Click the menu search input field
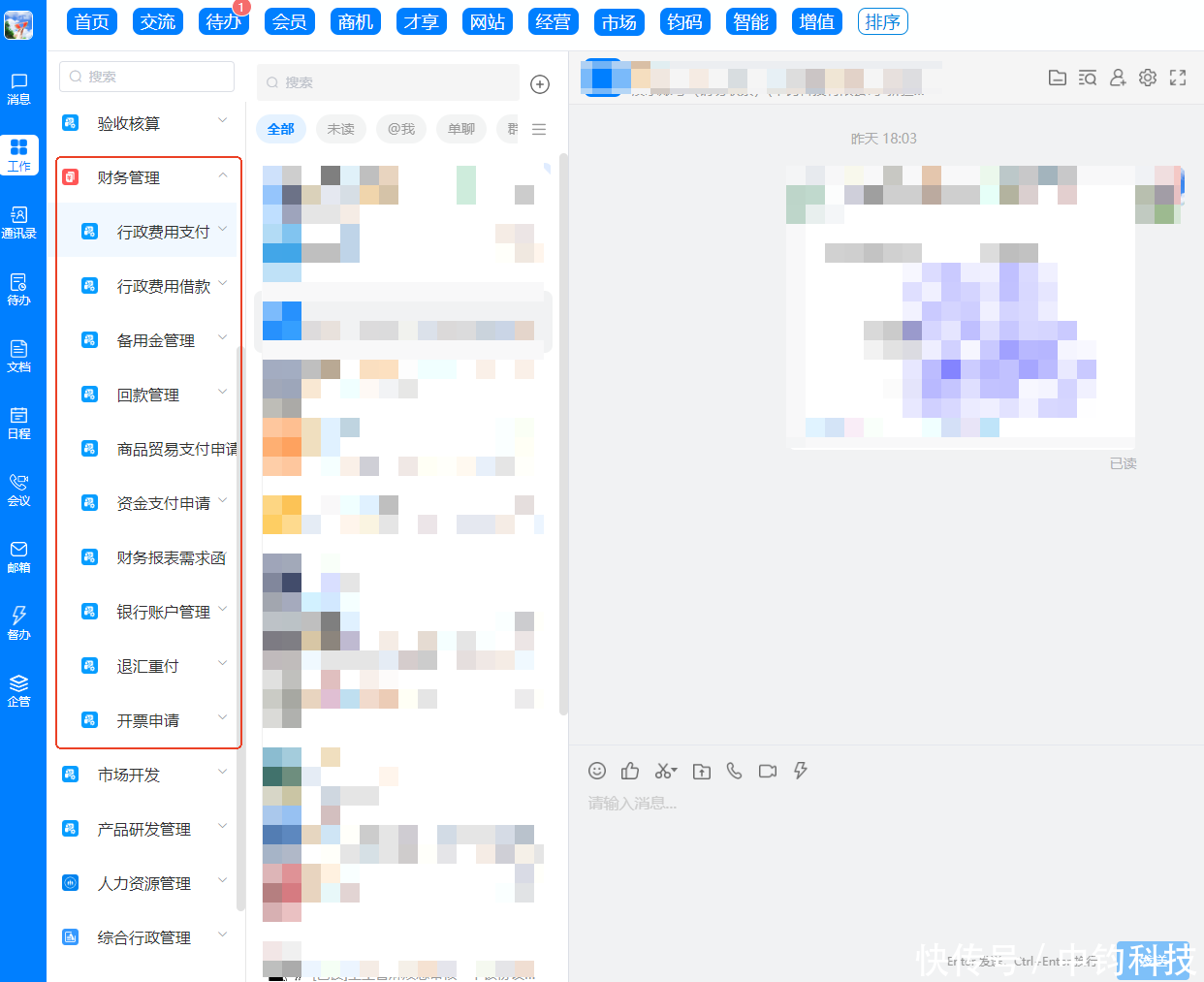 coord(146,77)
